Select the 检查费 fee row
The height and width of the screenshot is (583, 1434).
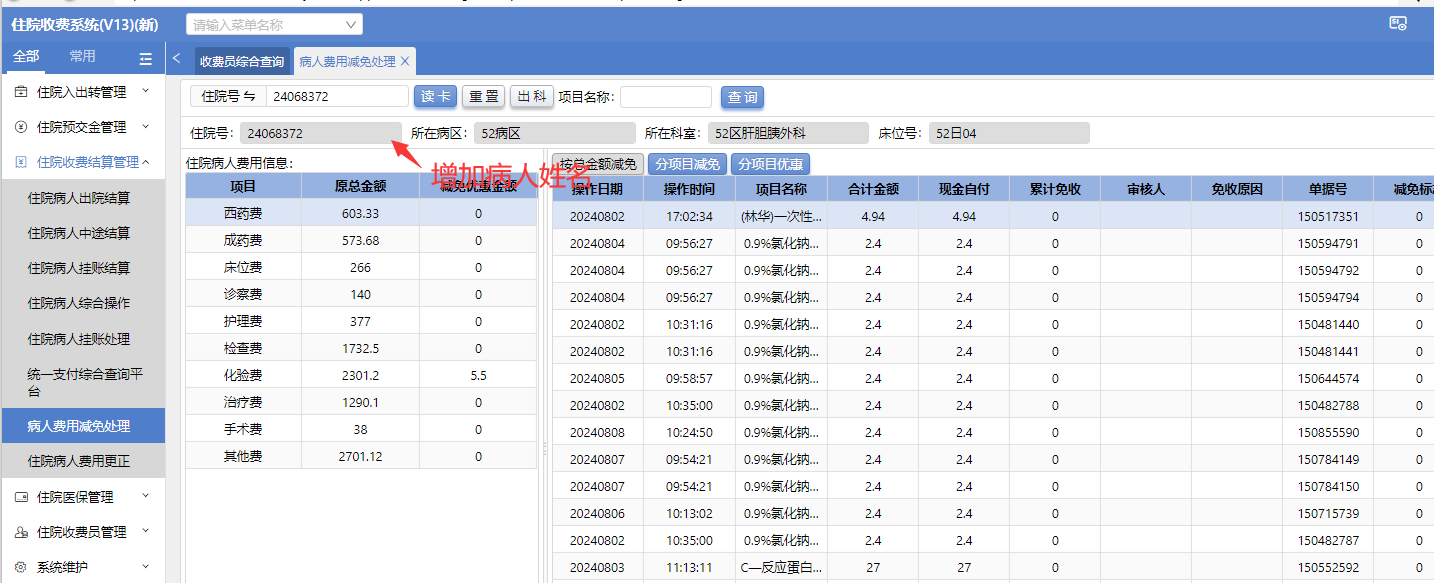tap(361, 348)
